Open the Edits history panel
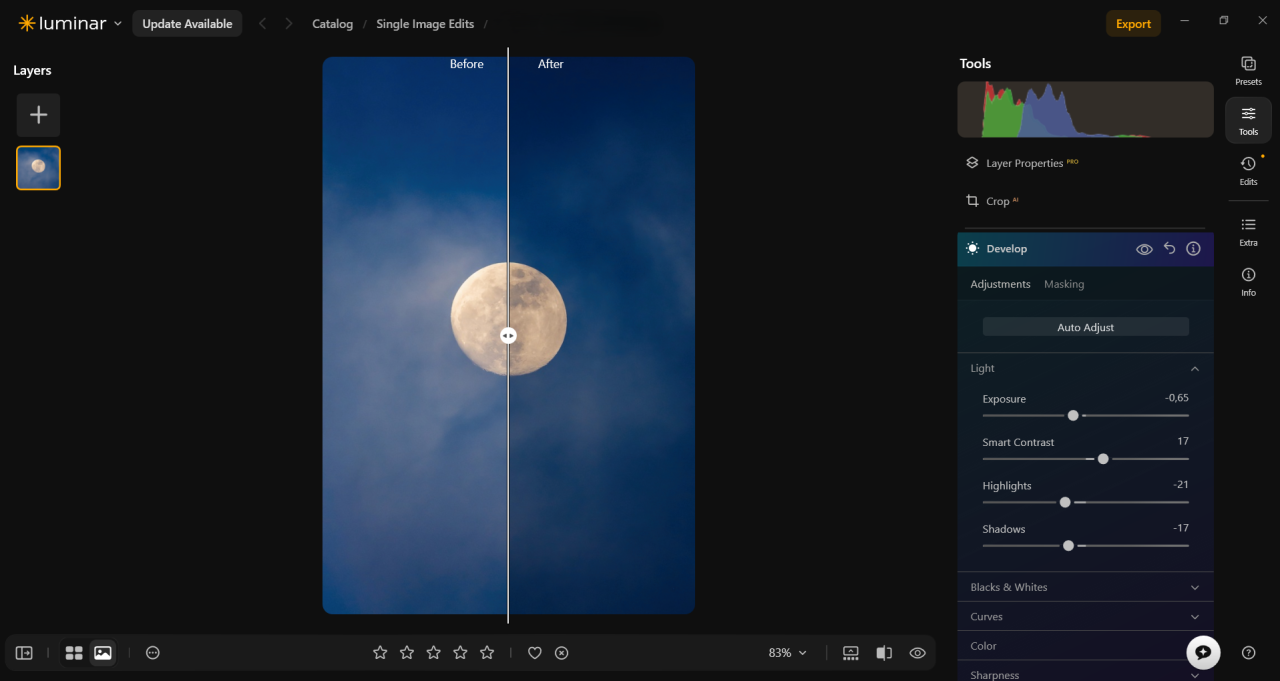Image resolution: width=1280 pixels, height=681 pixels. coord(1248,170)
